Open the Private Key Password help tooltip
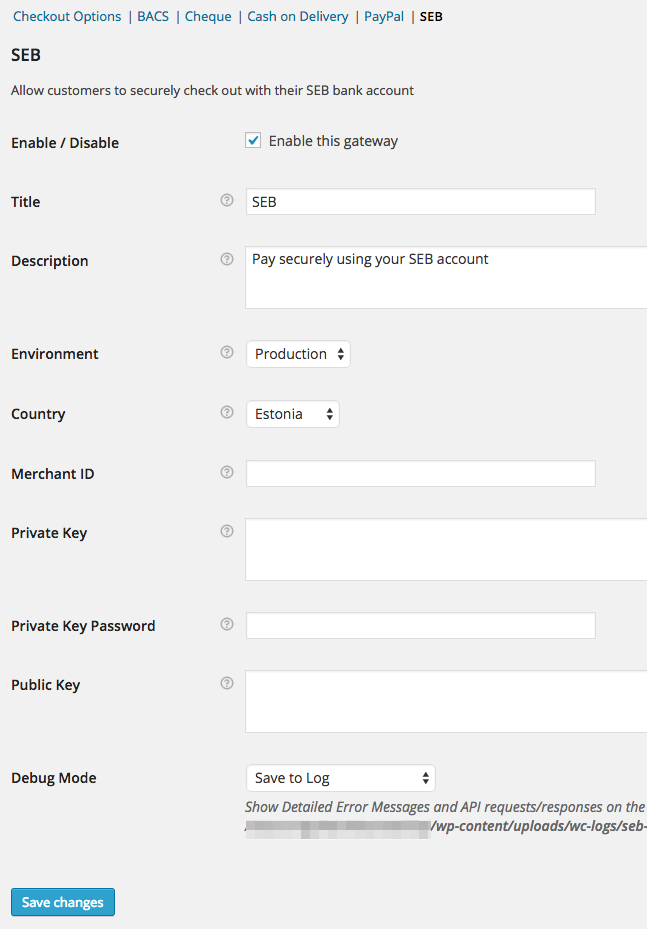Viewport: 647px width, 929px height. point(227,624)
